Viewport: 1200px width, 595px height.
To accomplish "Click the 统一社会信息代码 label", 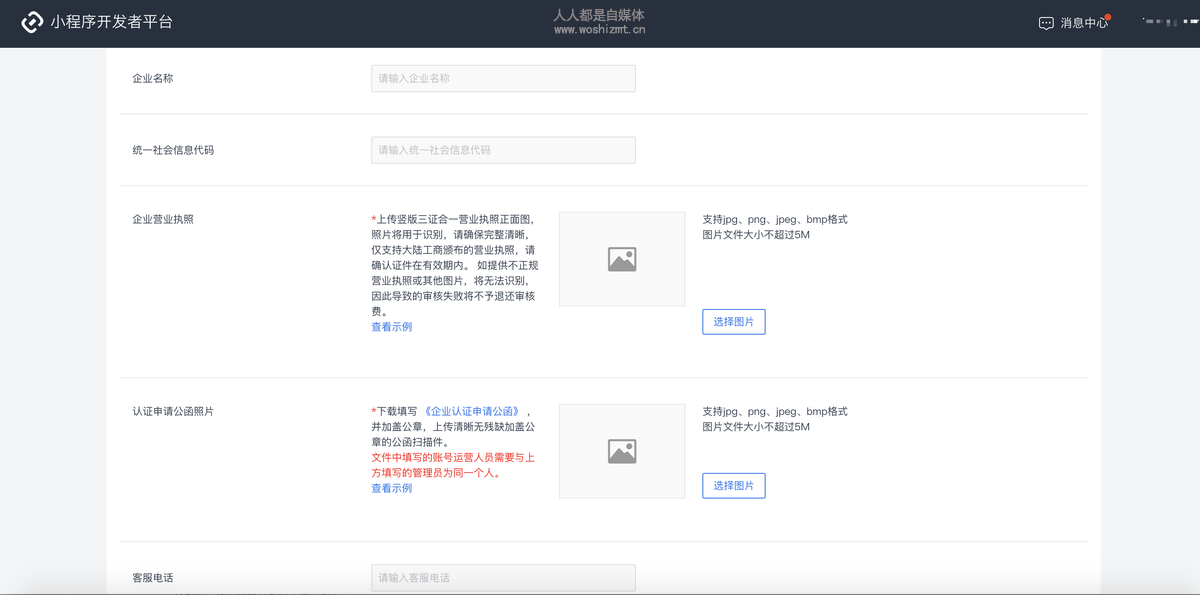I will 173,150.
